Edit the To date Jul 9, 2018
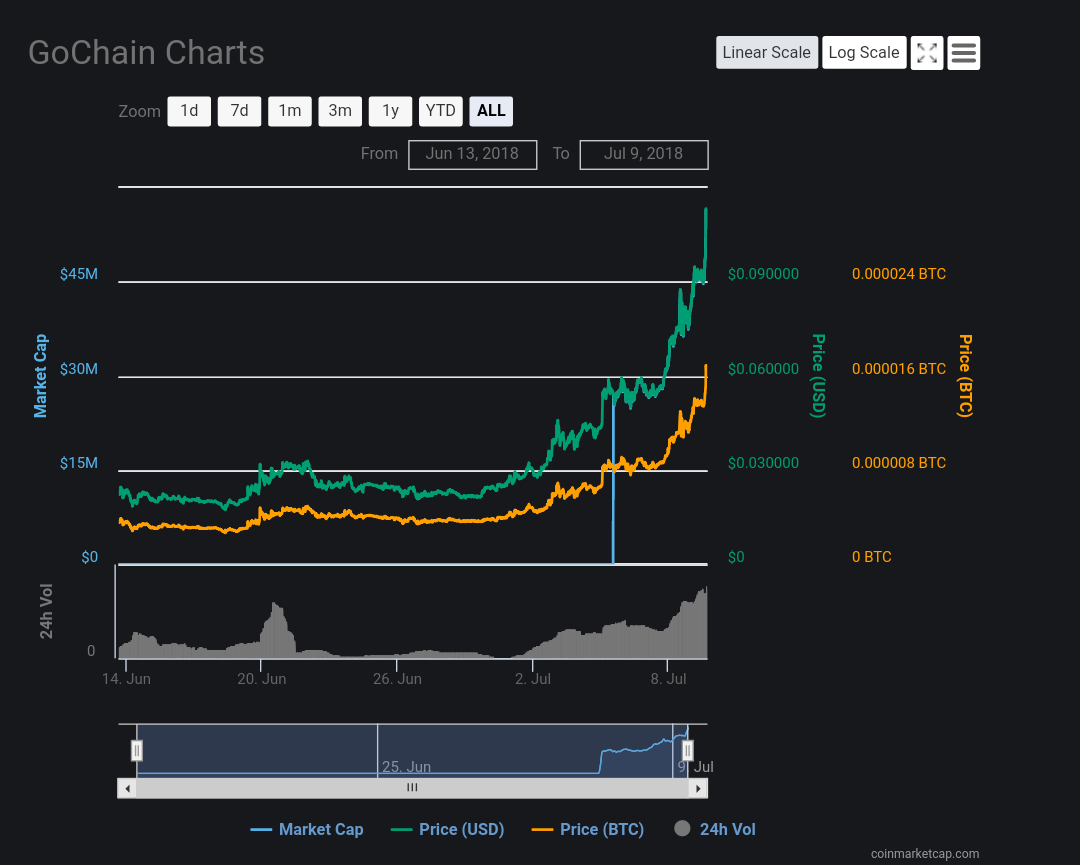The width and height of the screenshot is (1080, 865). click(x=644, y=154)
